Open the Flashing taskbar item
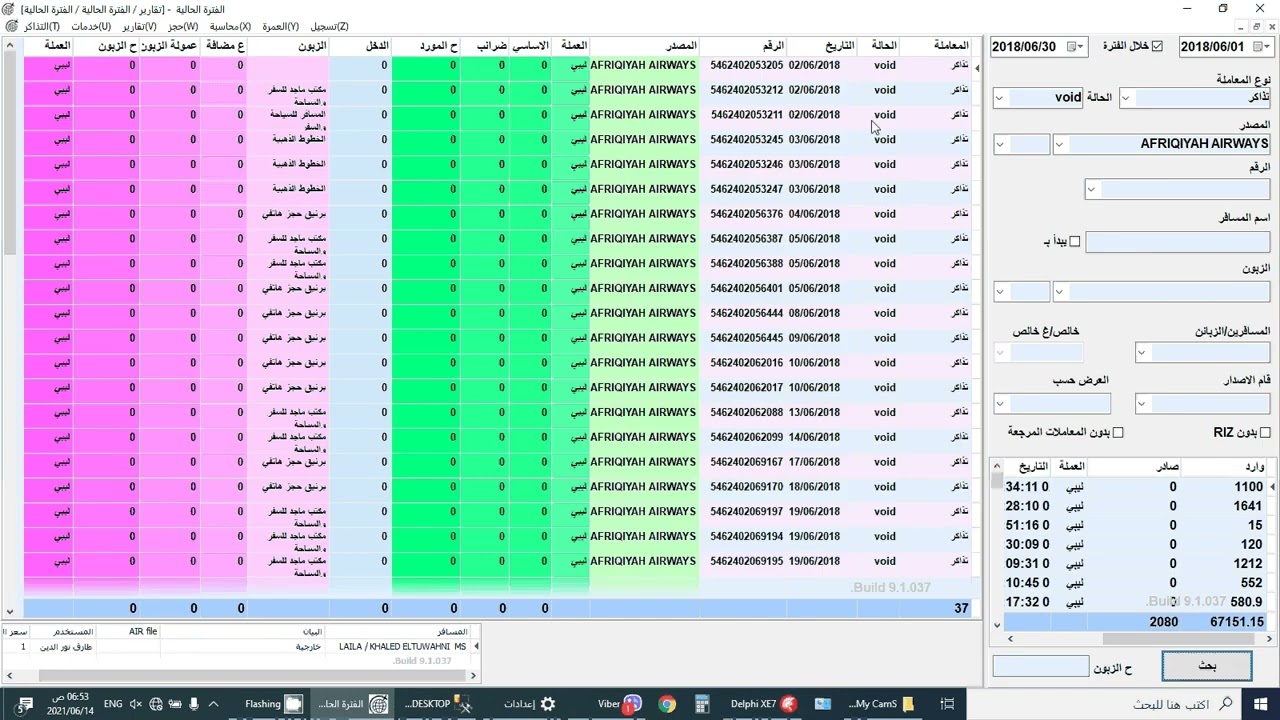Screen dimensions: 1280x720 (x=273, y=704)
